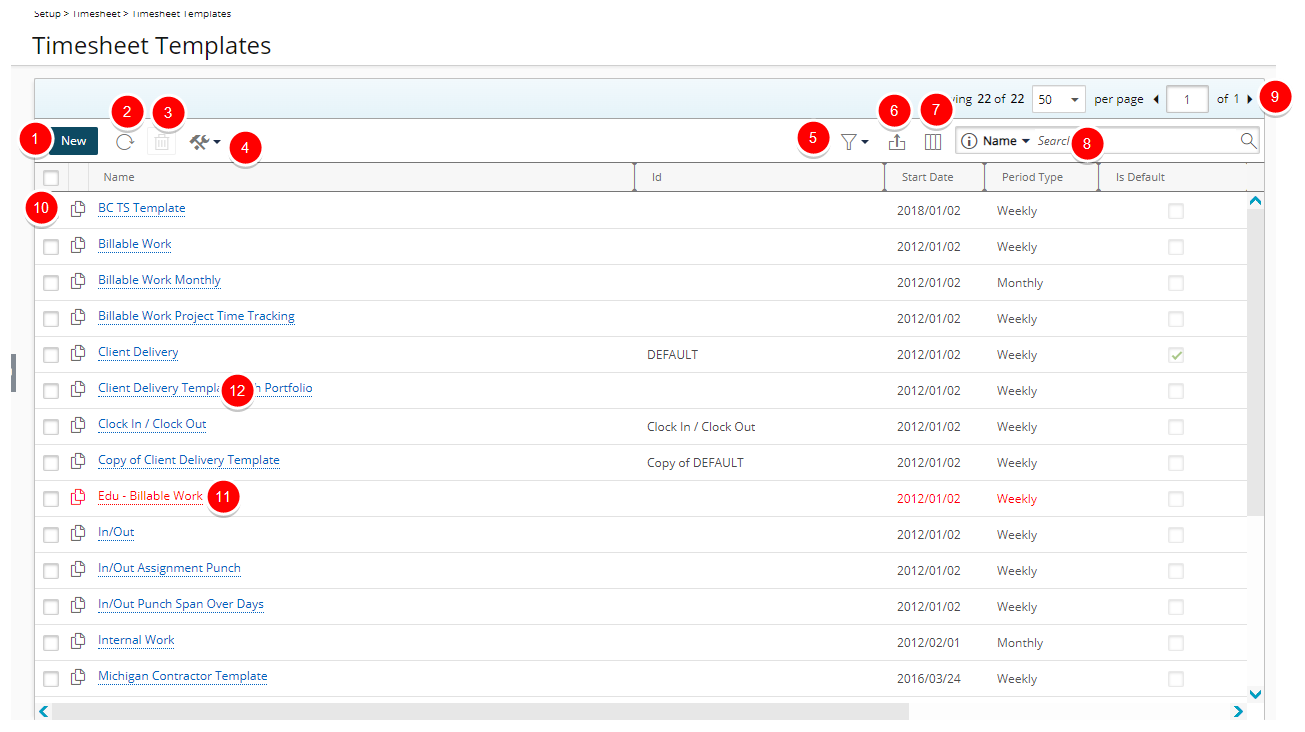Viewport: 1305px width, 732px height.
Task: Click the Timesheet breadcrumb link
Action: 98,14
